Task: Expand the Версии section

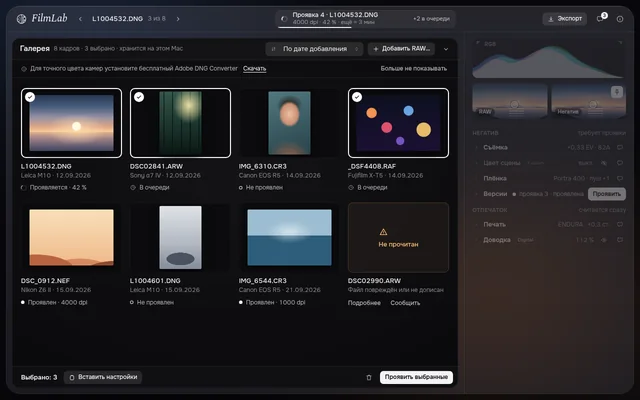Action: click(x=476, y=194)
